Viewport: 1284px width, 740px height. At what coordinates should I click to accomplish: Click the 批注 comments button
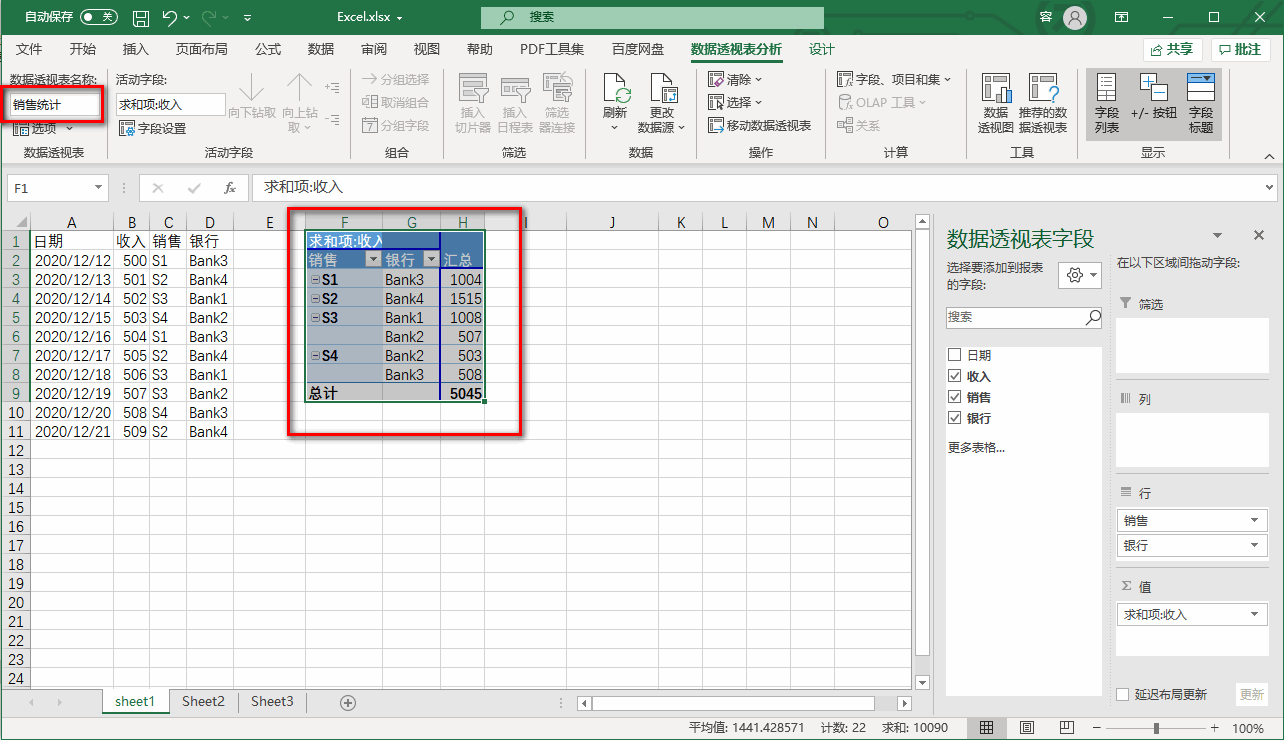click(1240, 50)
